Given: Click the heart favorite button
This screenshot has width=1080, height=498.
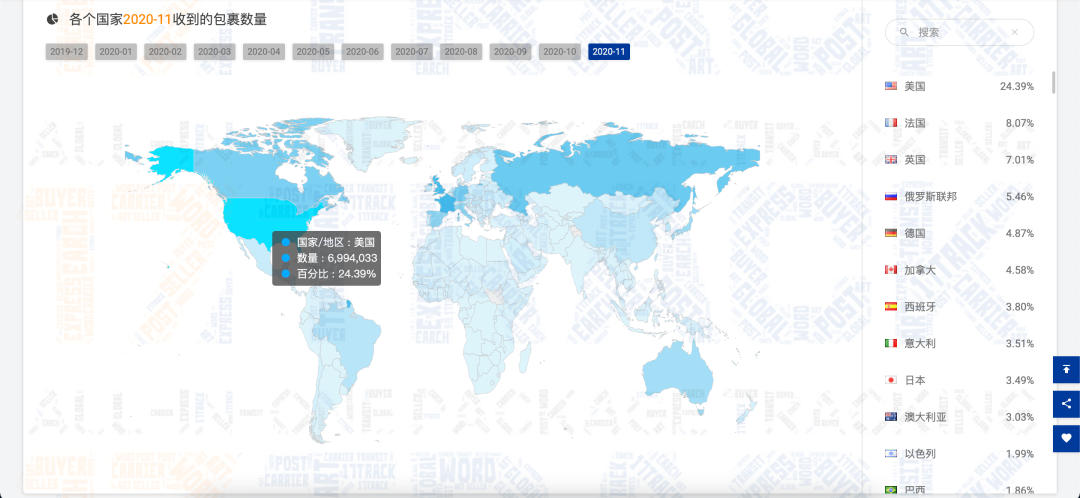Looking at the screenshot, I should pos(1066,438).
